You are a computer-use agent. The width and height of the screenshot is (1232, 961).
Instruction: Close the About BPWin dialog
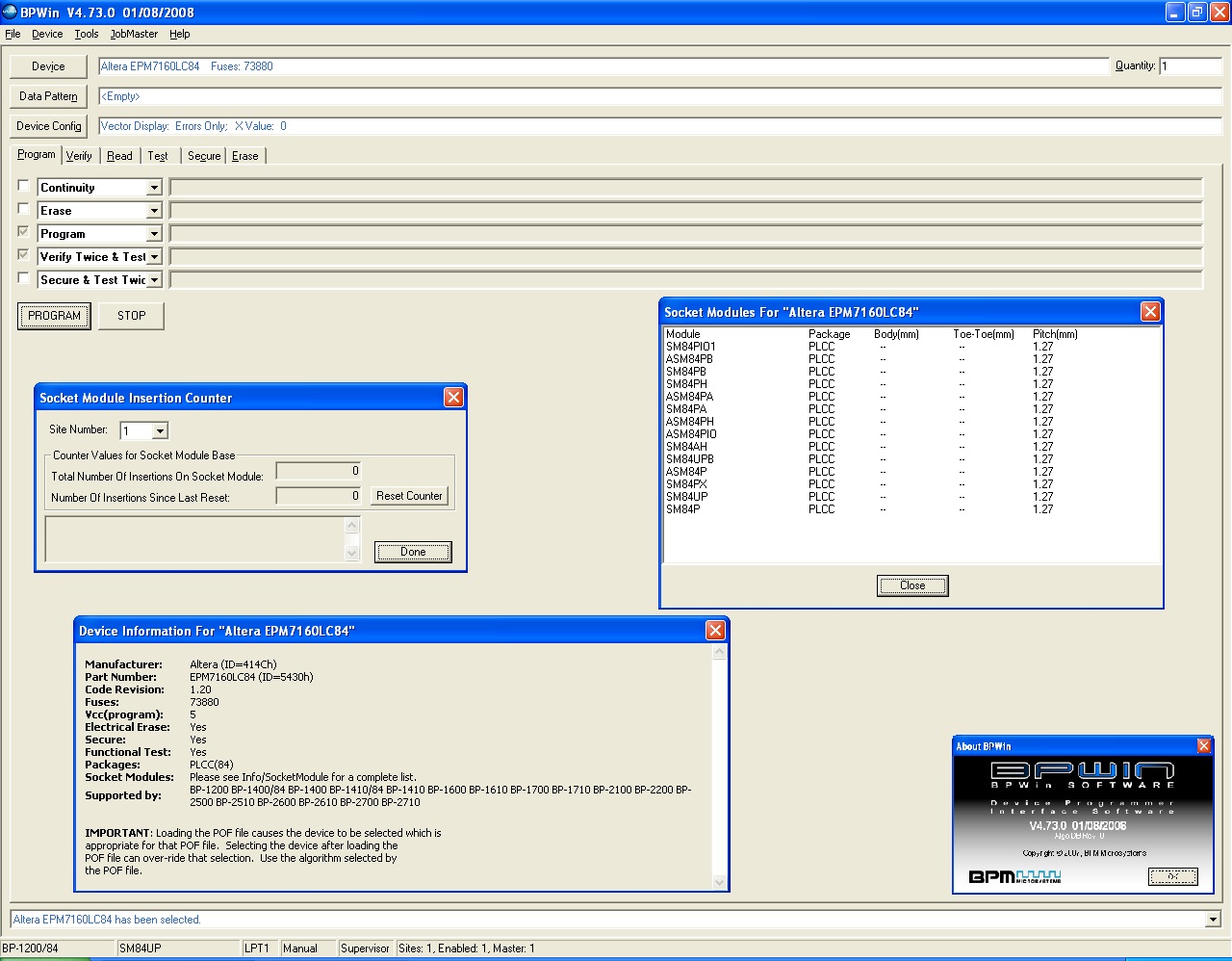tap(1203, 746)
